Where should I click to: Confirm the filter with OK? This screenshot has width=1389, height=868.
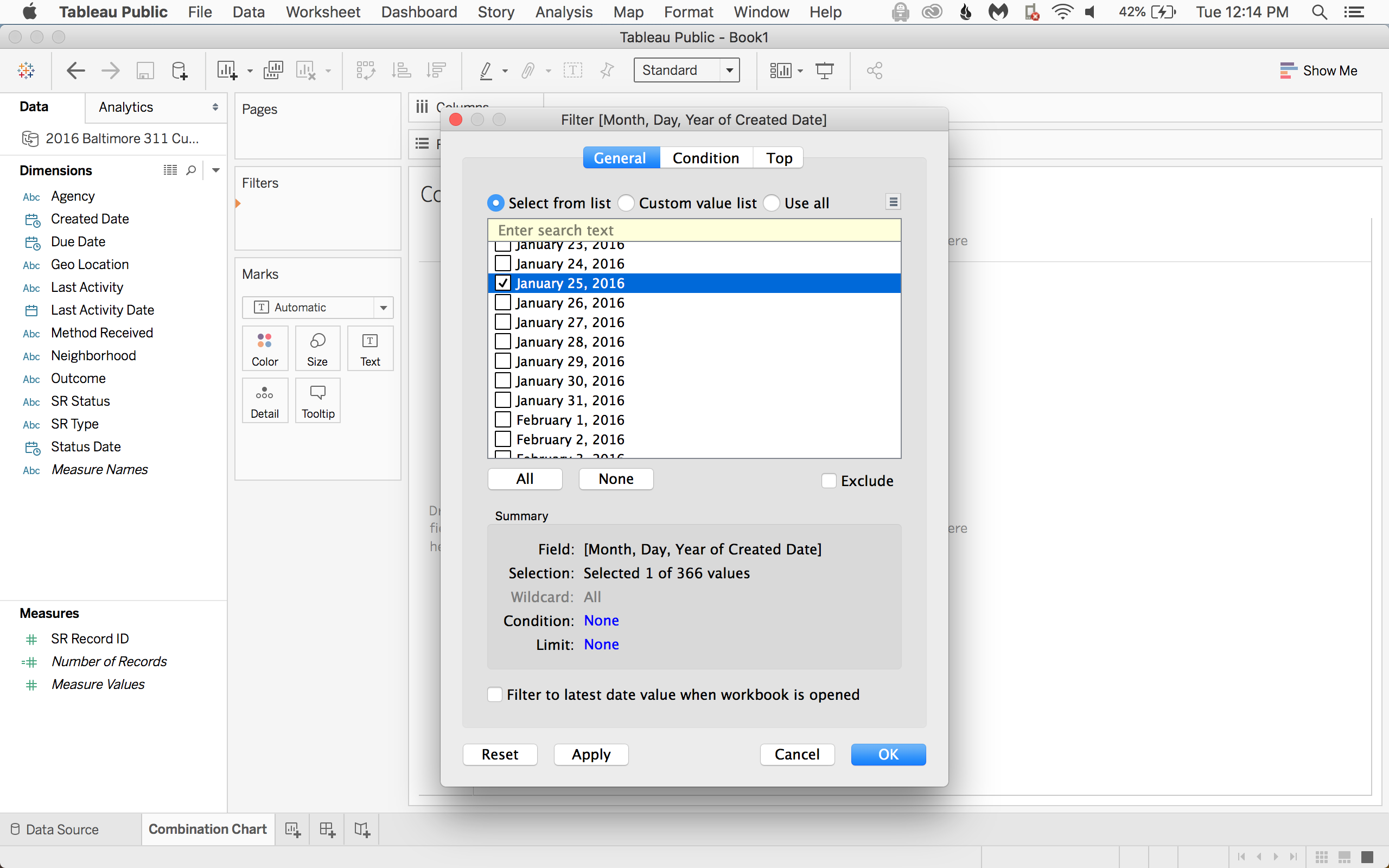pyautogui.click(x=889, y=754)
